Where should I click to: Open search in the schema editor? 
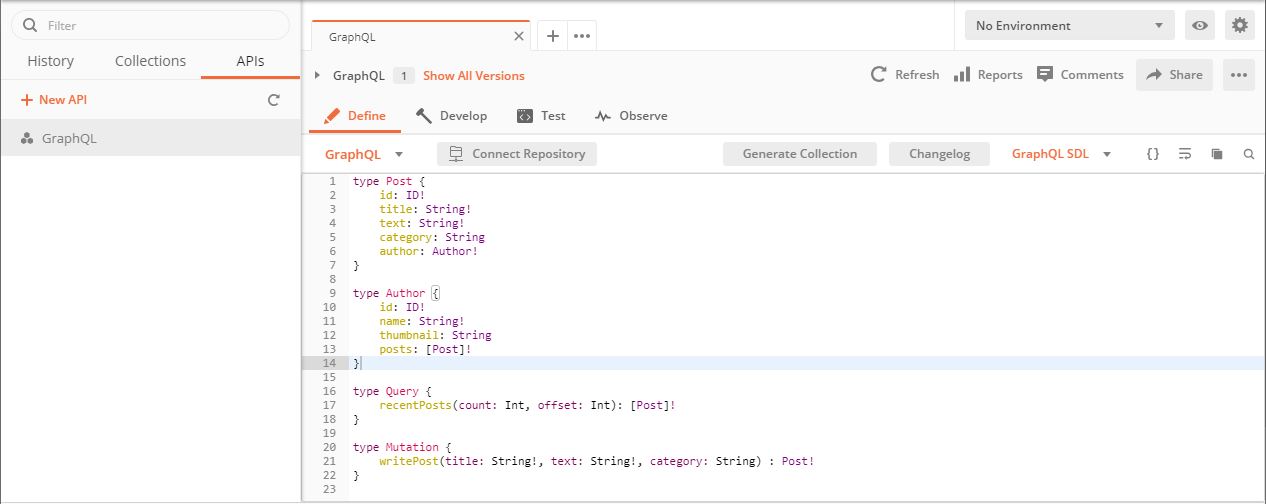pyautogui.click(x=1248, y=154)
